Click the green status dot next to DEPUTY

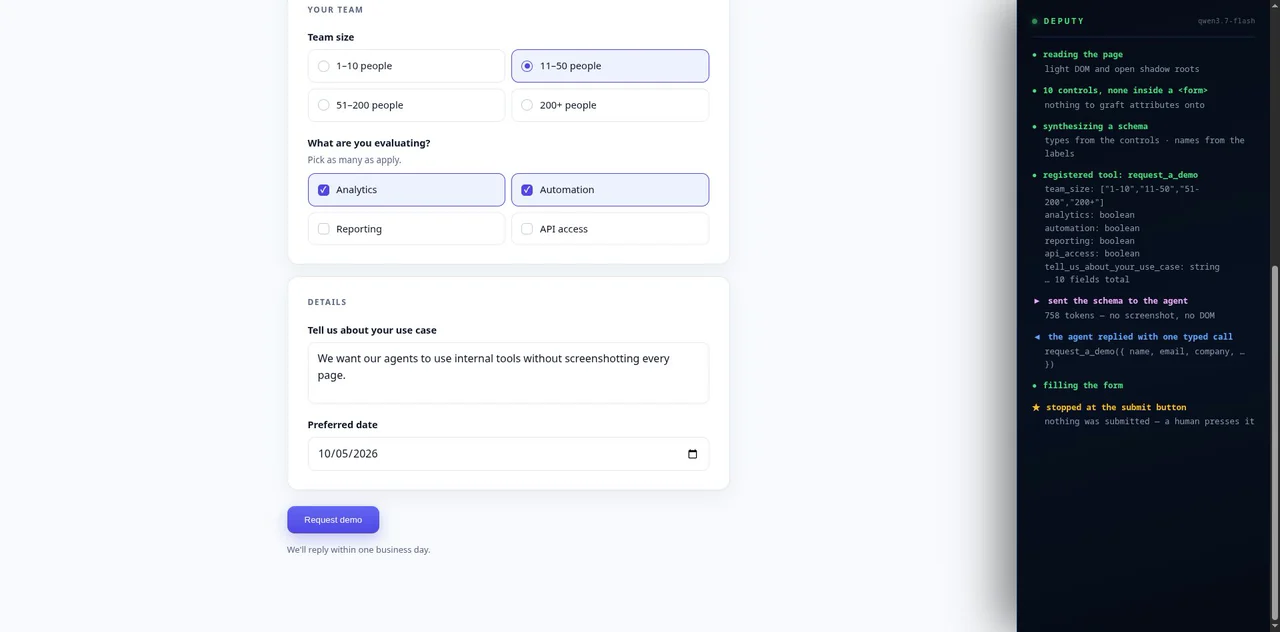point(1035,21)
